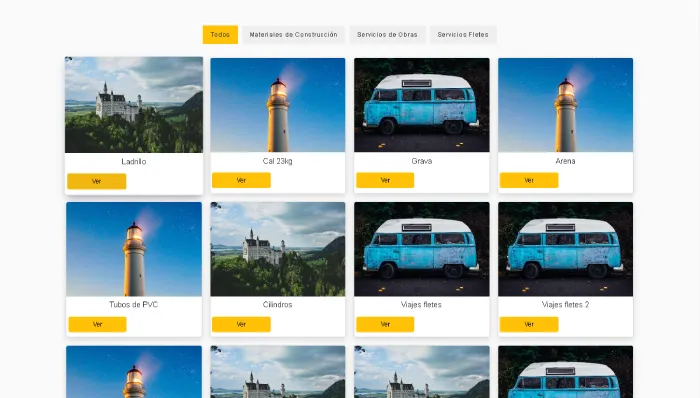This screenshot has width=700, height=398.
Task: Click the Arena product name
Action: pyautogui.click(x=566, y=161)
